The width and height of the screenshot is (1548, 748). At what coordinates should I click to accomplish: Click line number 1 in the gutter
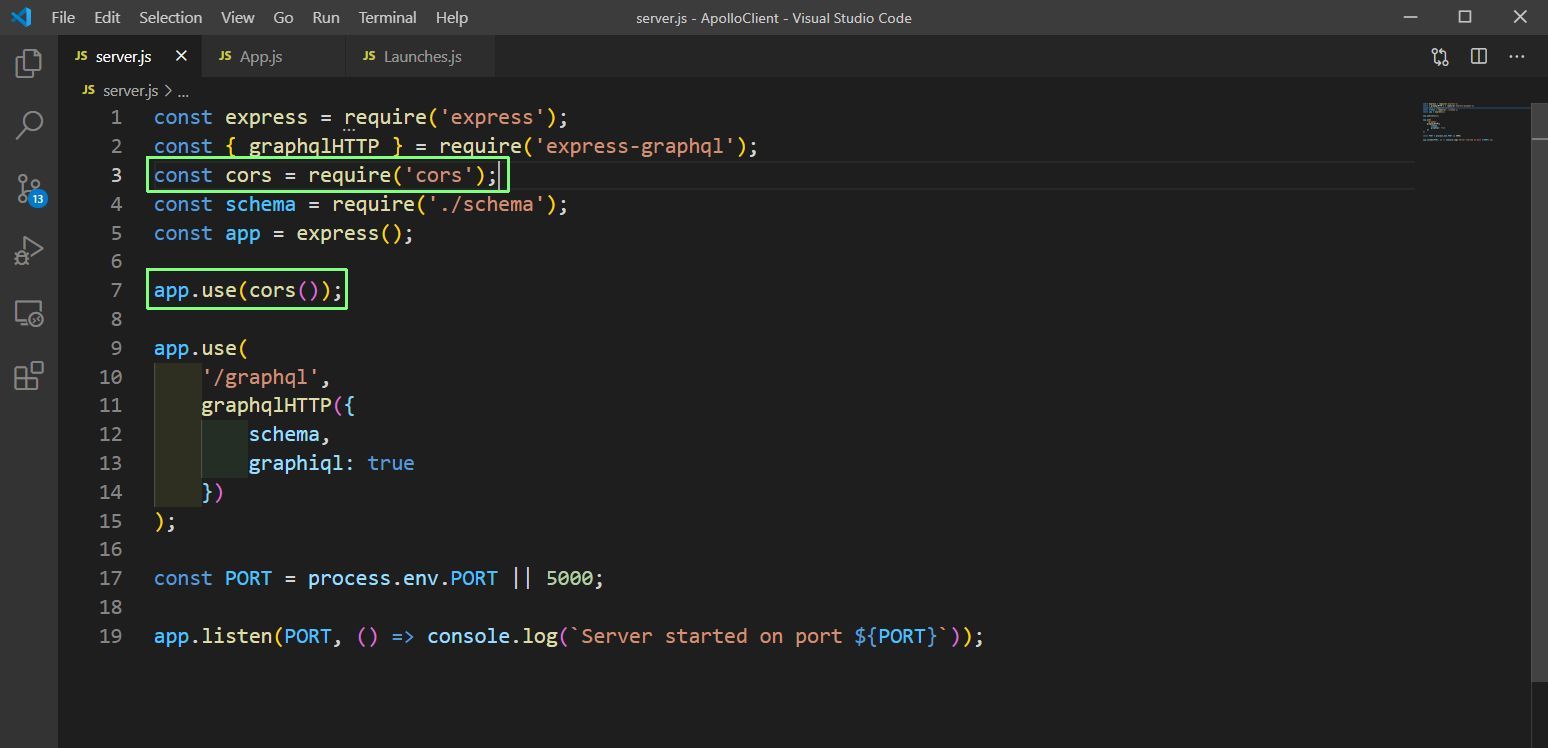(x=116, y=117)
